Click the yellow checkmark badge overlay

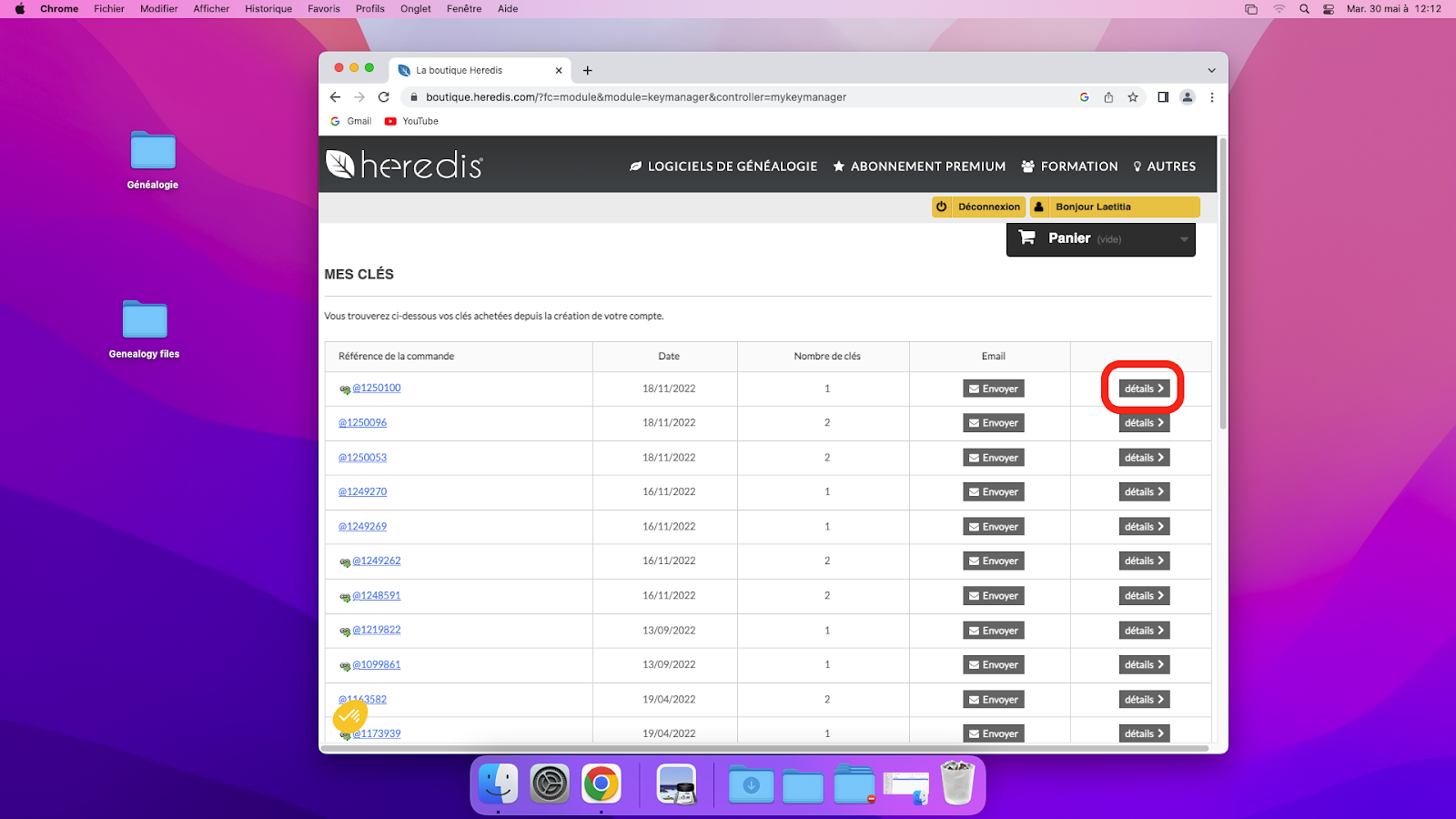(349, 717)
